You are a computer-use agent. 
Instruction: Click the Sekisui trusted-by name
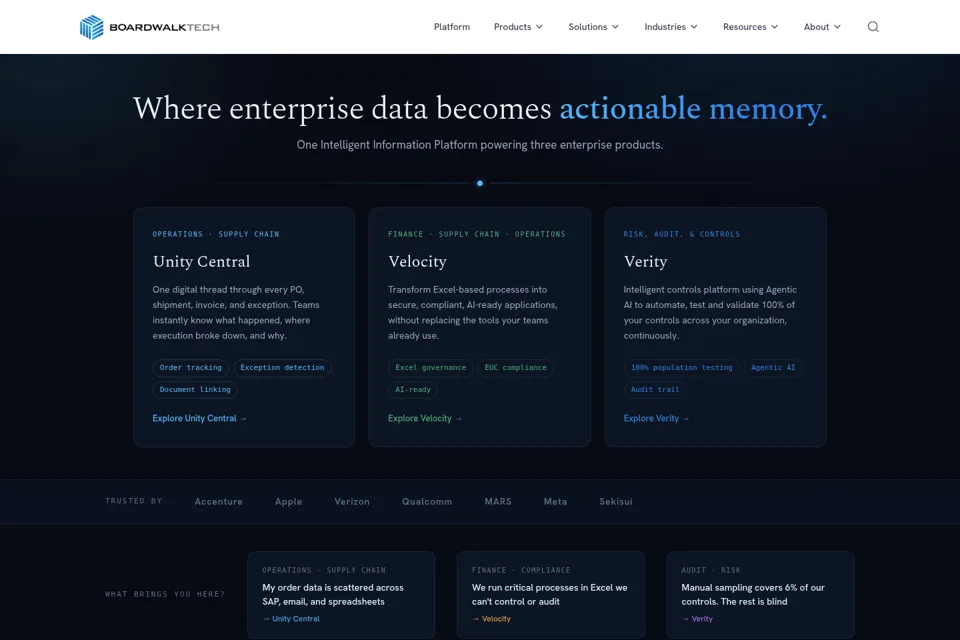pyautogui.click(x=616, y=502)
